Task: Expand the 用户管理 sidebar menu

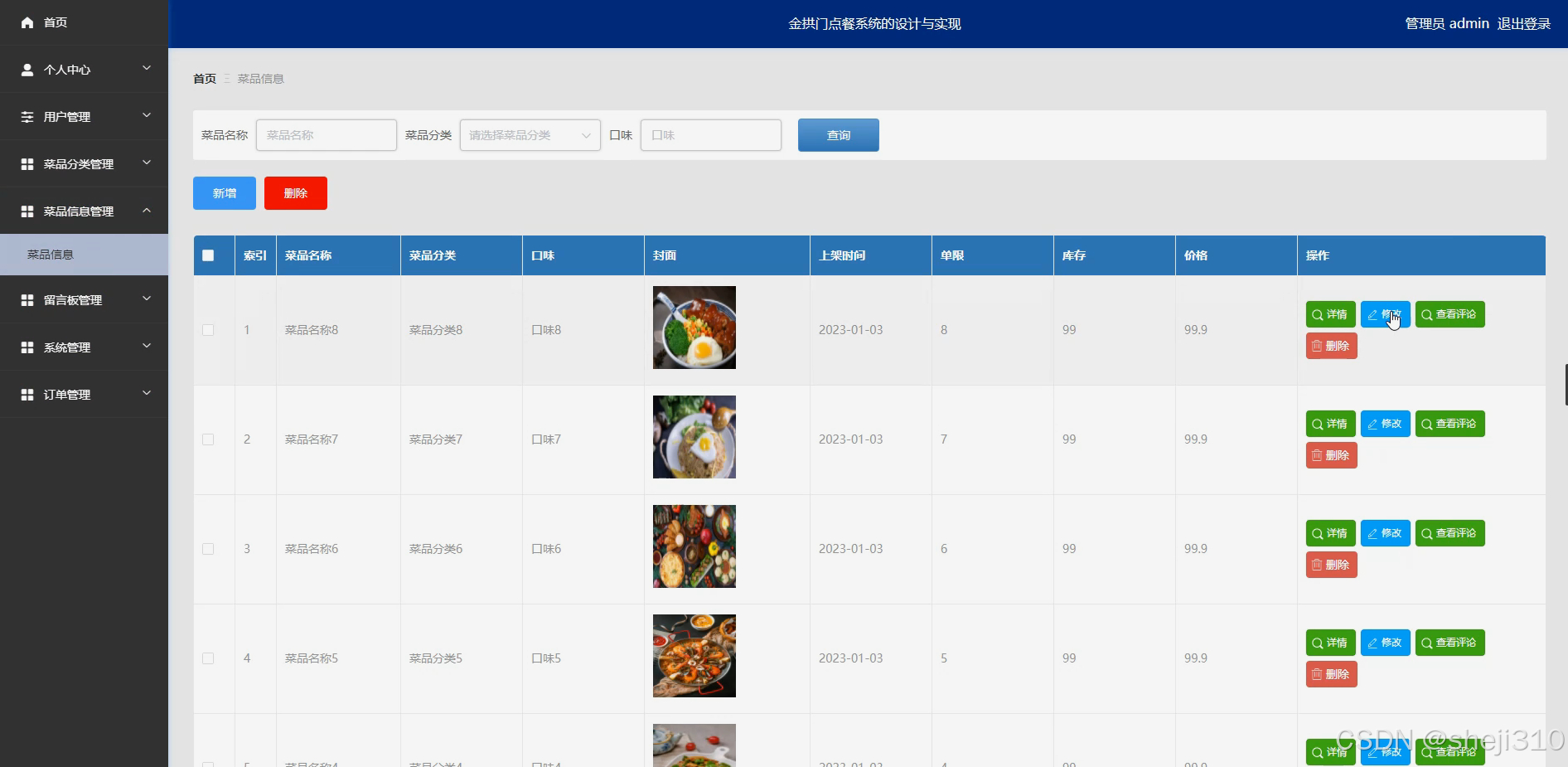Action: [x=147, y=115]
